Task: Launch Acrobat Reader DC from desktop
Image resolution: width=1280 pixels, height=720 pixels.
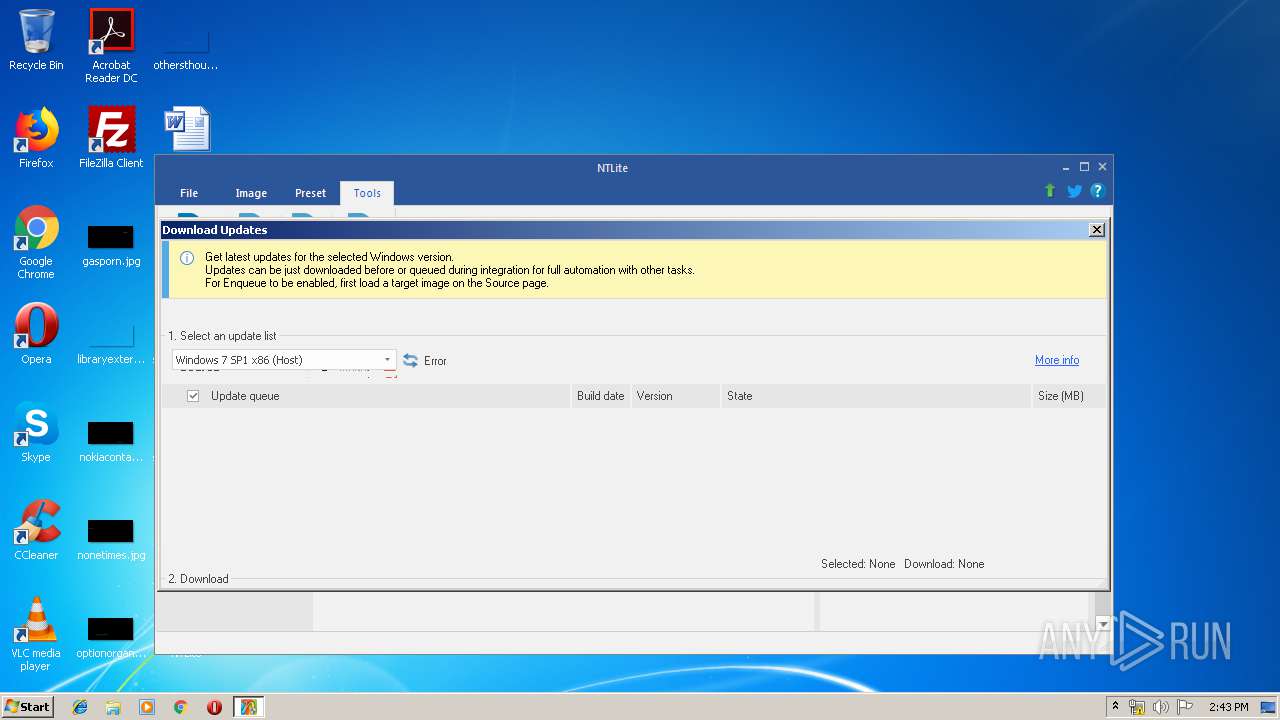Action: (x=111, y=45)
